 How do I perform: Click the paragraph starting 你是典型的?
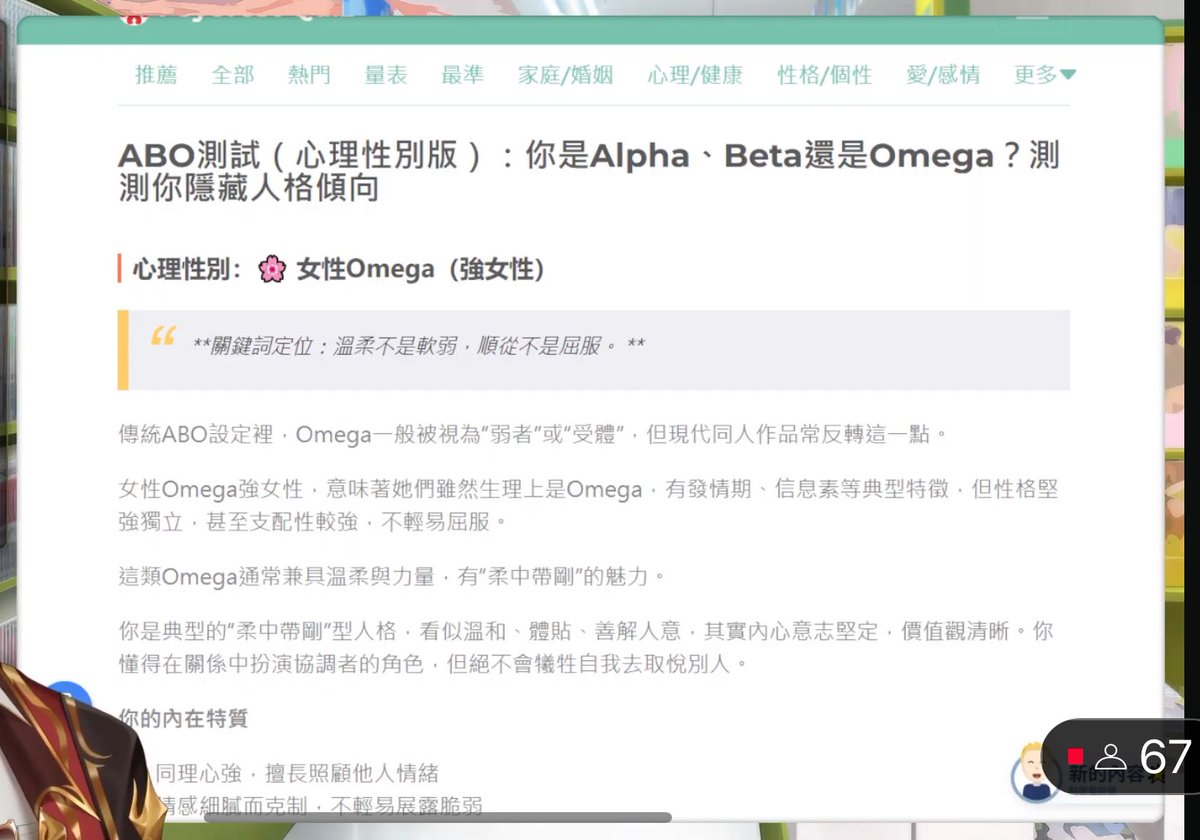(585, 647)
